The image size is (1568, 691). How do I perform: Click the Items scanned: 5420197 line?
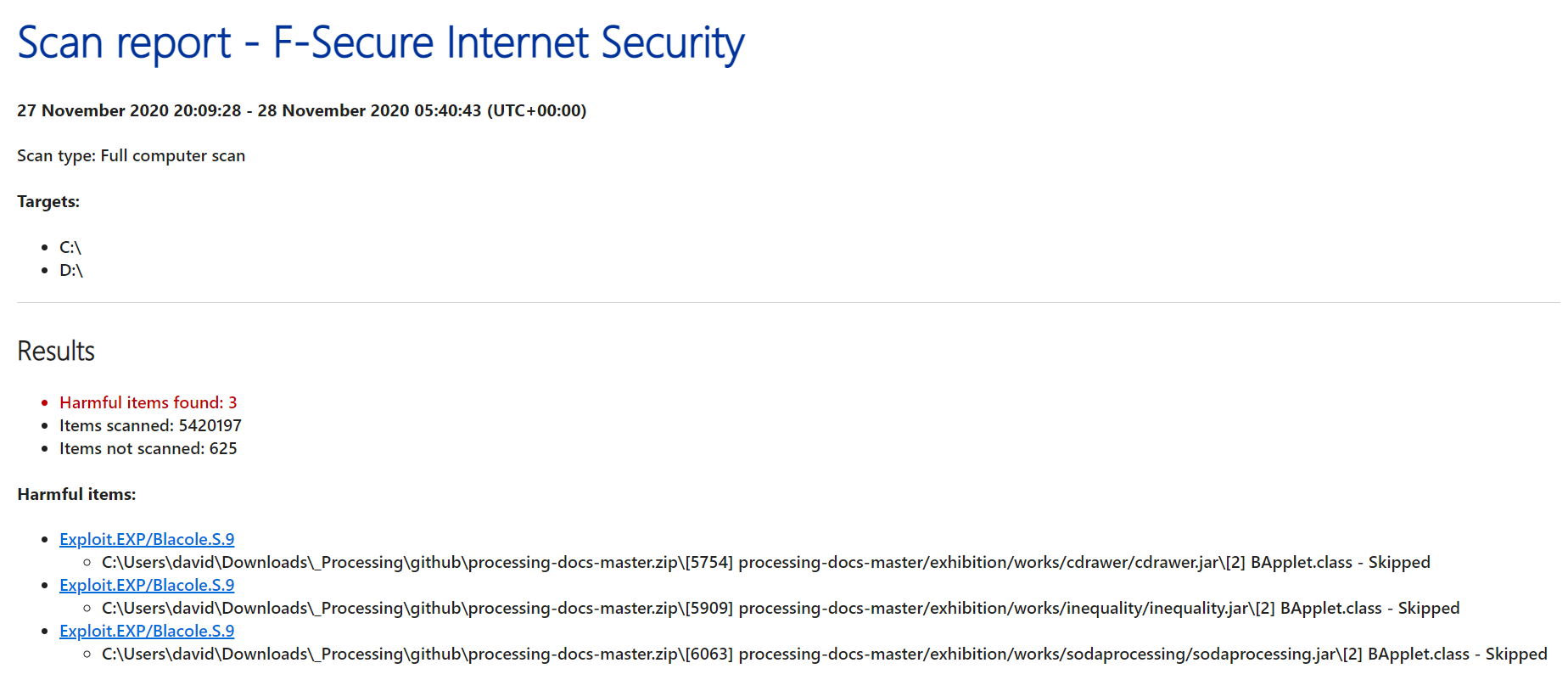pos(150,425)
